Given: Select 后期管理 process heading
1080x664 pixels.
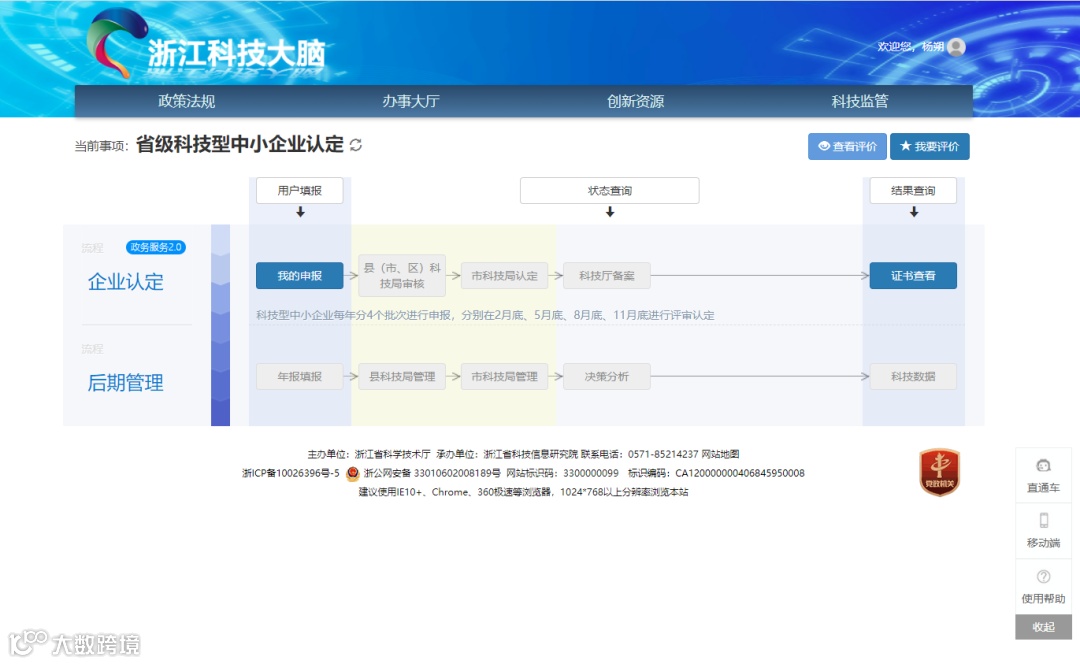Looking at the screenshot, I should tap(125, 383).
